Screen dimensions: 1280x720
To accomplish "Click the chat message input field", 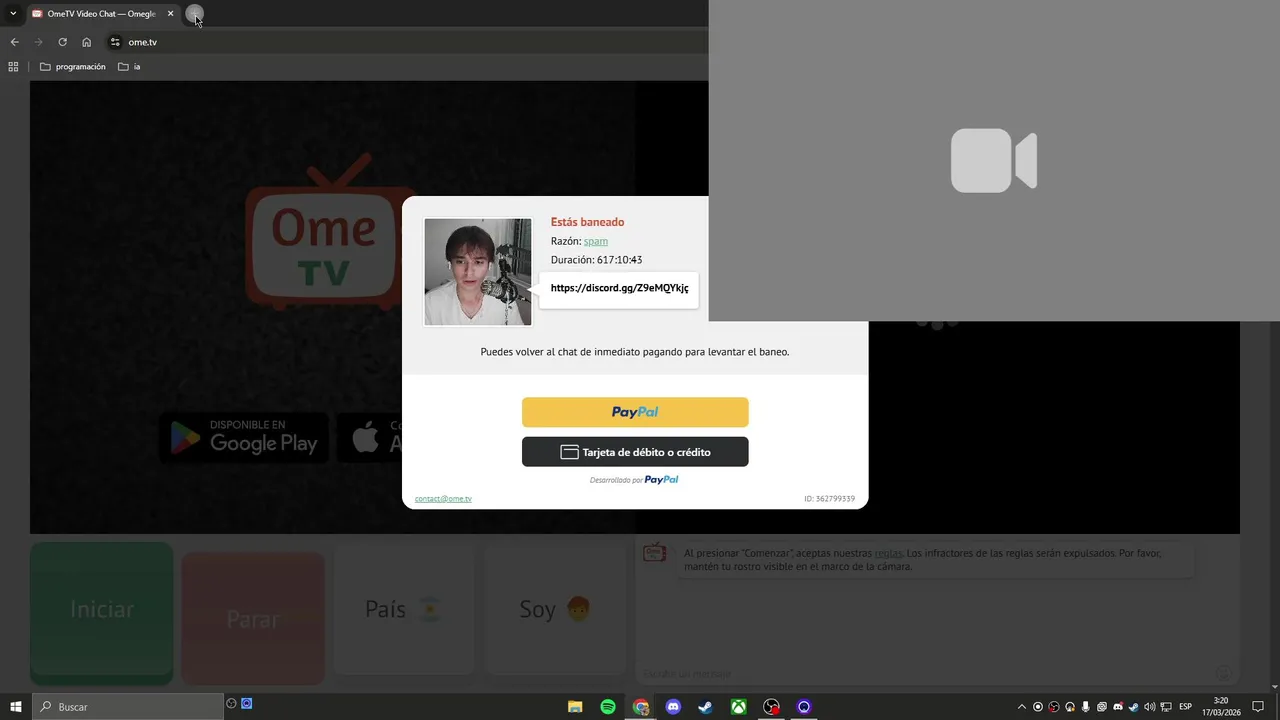I will pos(925,674).
